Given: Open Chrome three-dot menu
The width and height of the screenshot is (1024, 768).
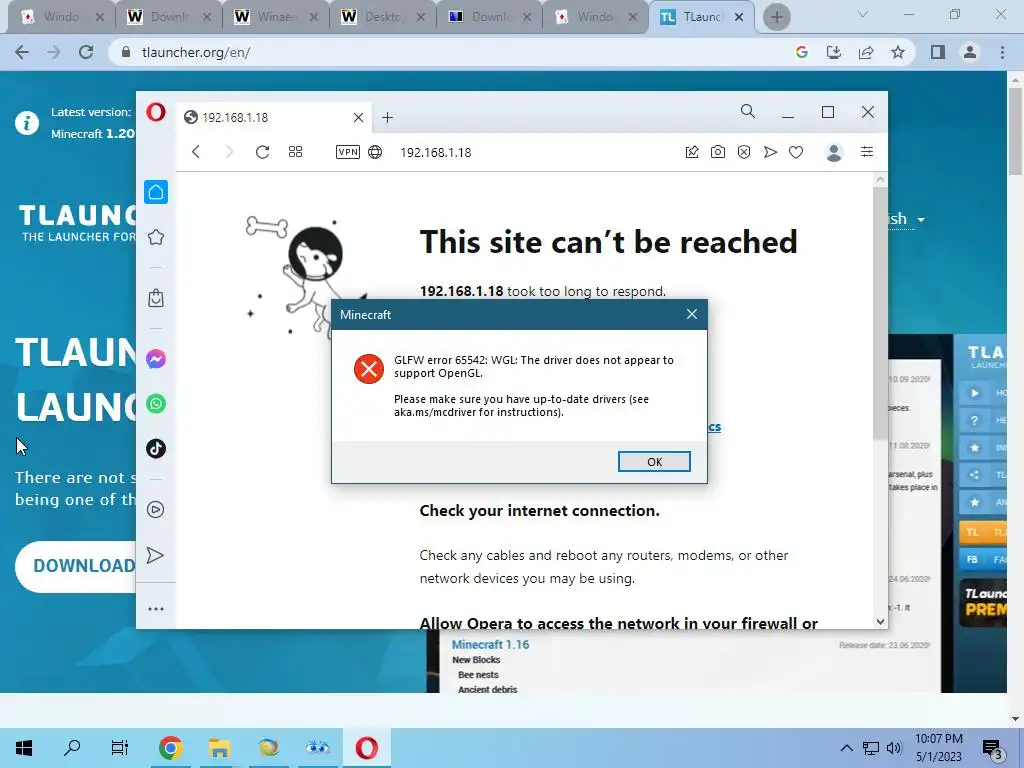Looking at the screenshot, I should coord(1002,52).
